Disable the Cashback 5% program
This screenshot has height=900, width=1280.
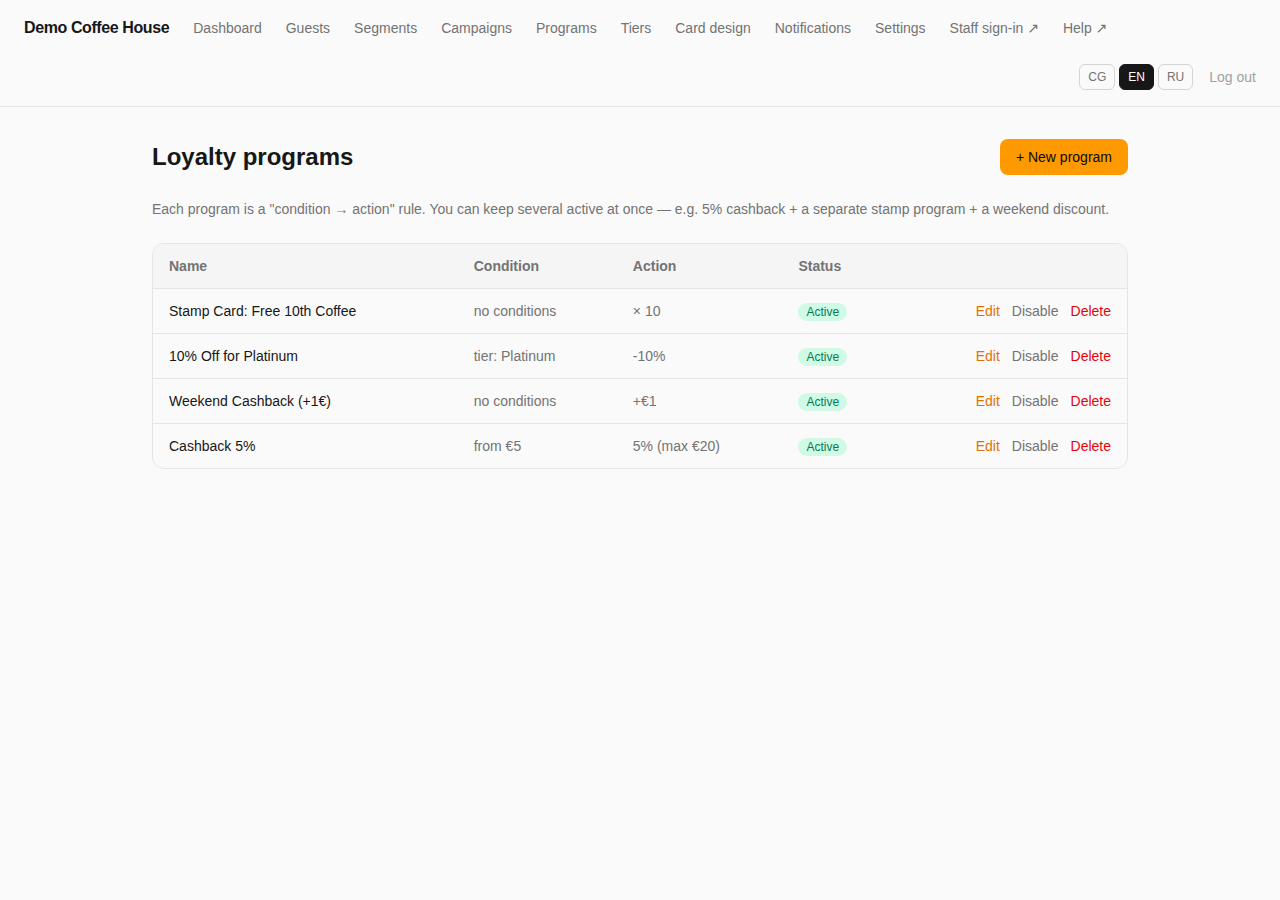click(x=1035, y=446)
